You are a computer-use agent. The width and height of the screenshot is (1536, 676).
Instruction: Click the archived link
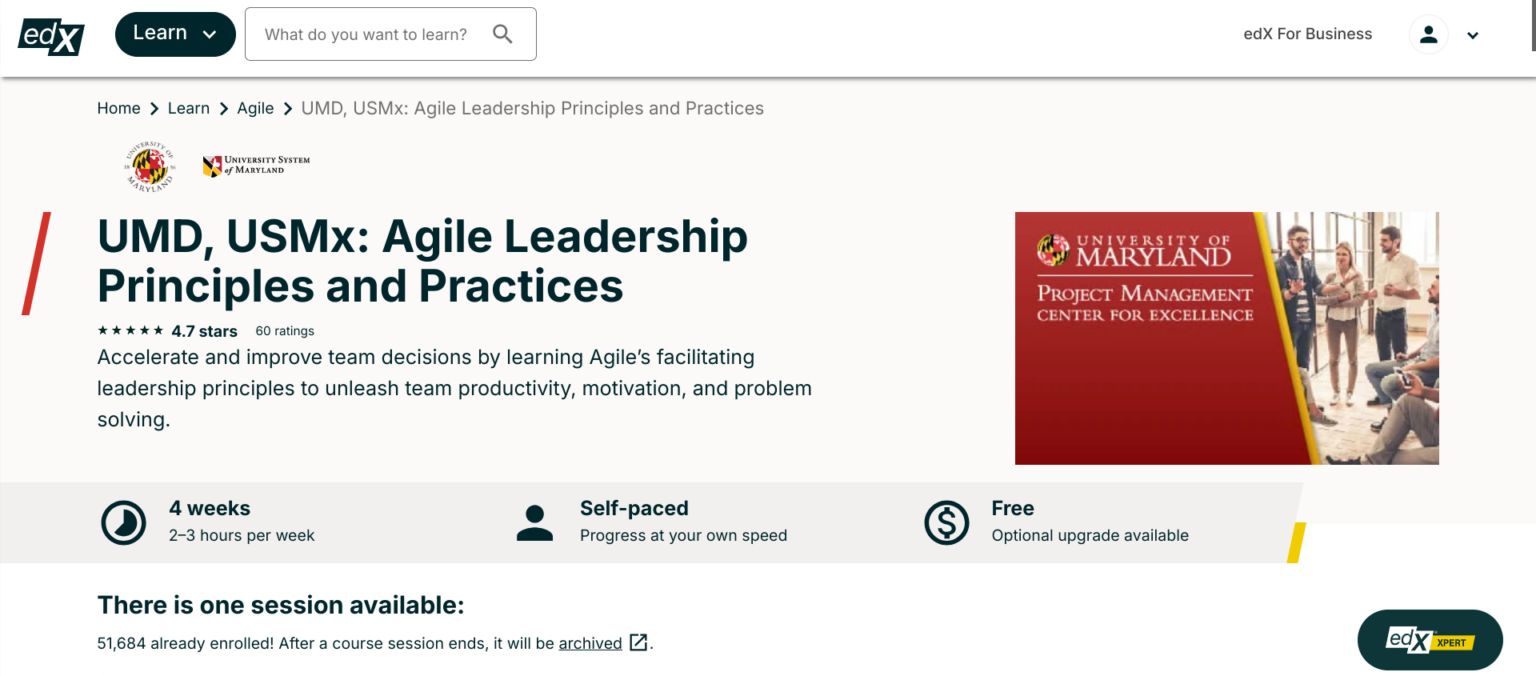click(x=590, y=643)
